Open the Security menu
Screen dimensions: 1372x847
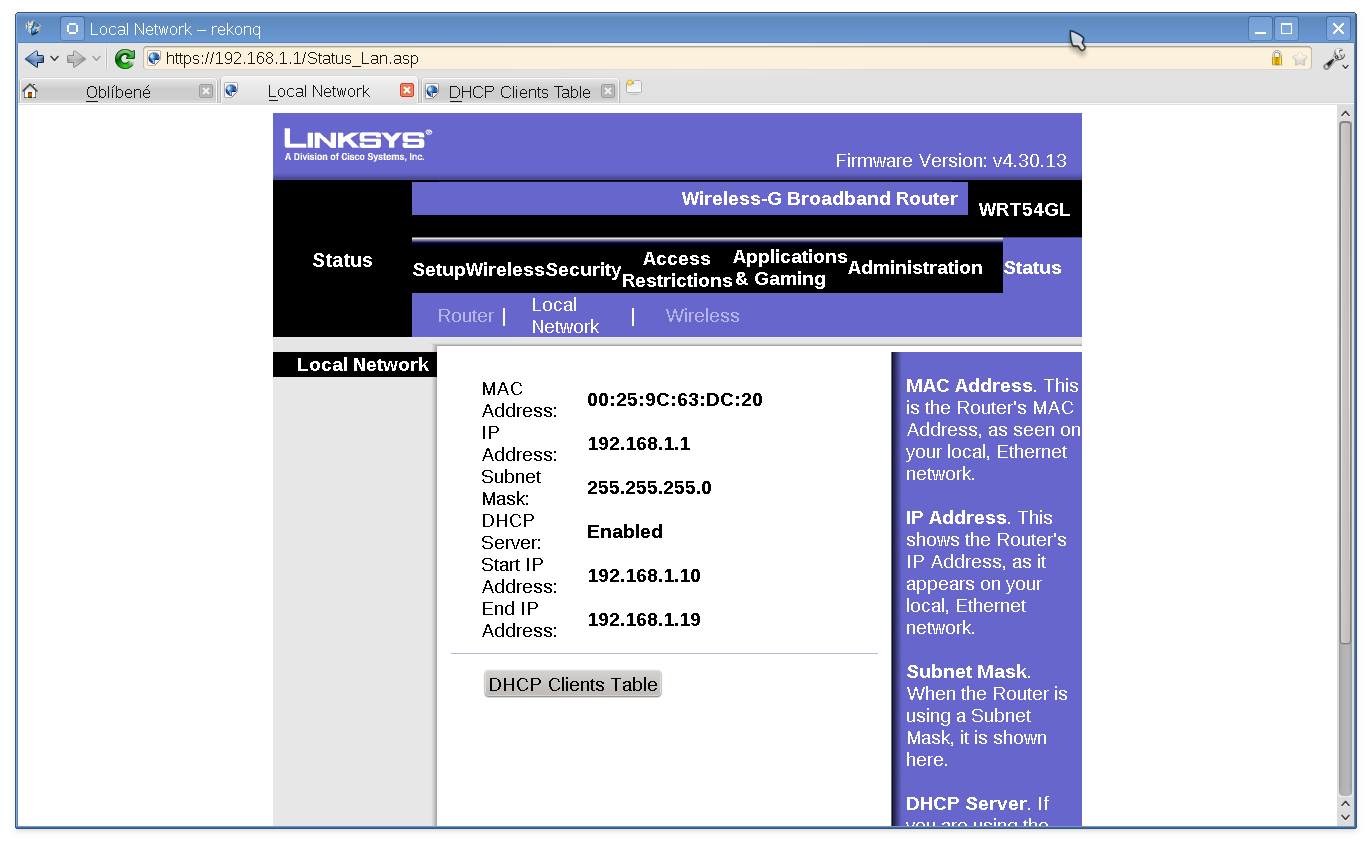[583, 270]
